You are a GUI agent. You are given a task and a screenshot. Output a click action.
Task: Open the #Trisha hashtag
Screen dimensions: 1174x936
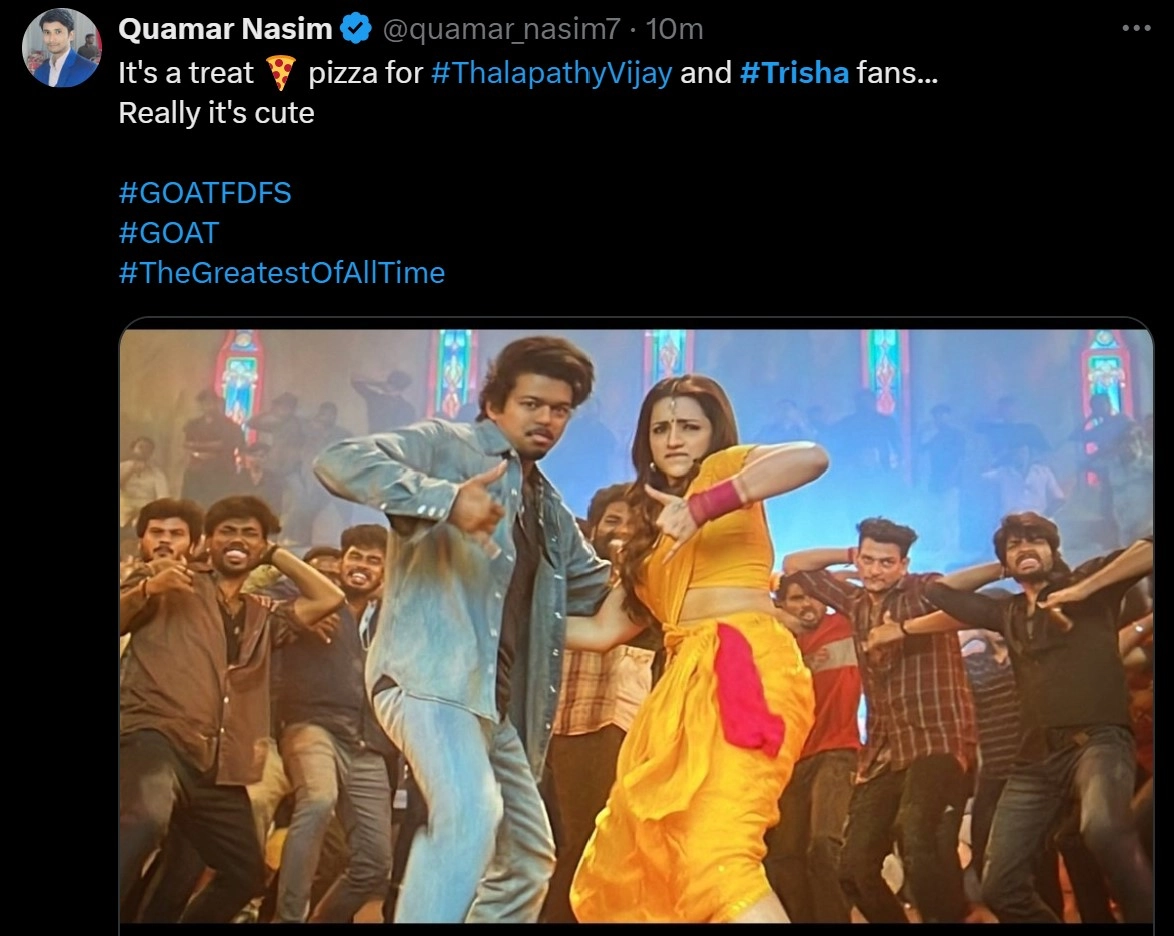794,73
